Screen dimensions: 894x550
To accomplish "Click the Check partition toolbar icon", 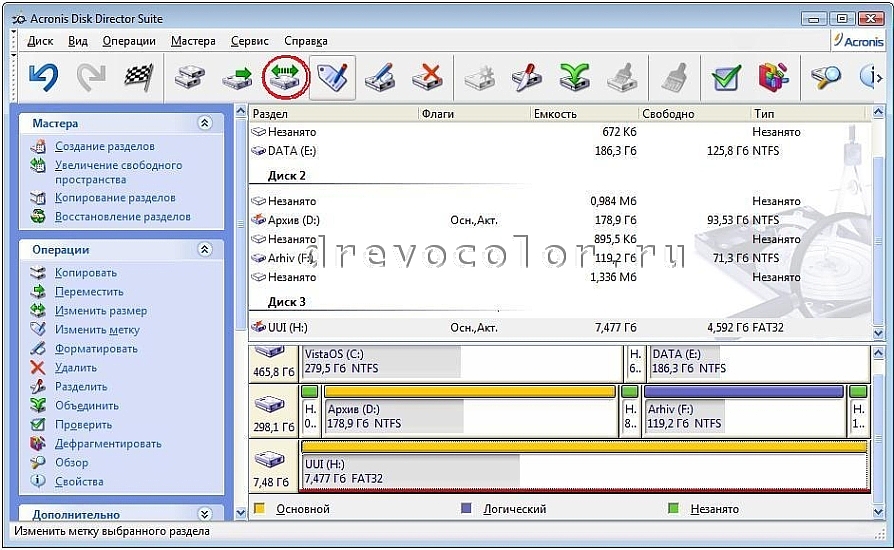I will 726,77.
